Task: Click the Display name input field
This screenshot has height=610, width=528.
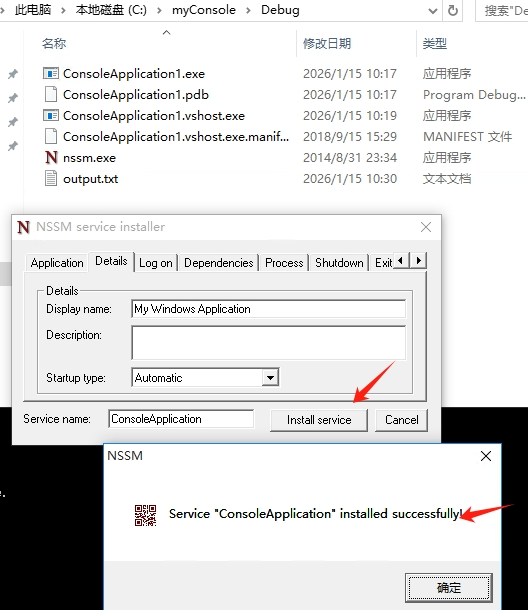Action: click(x=268, y=309)
